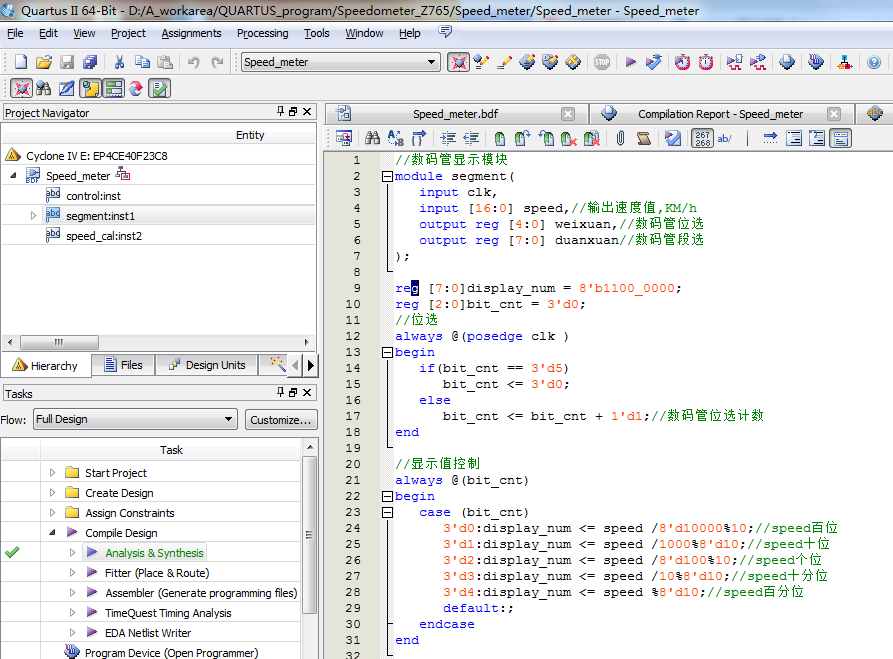Image resolution: width=893 pixels, height=659 pixels.
Task: Open the Processing menu
Action: 263,33
